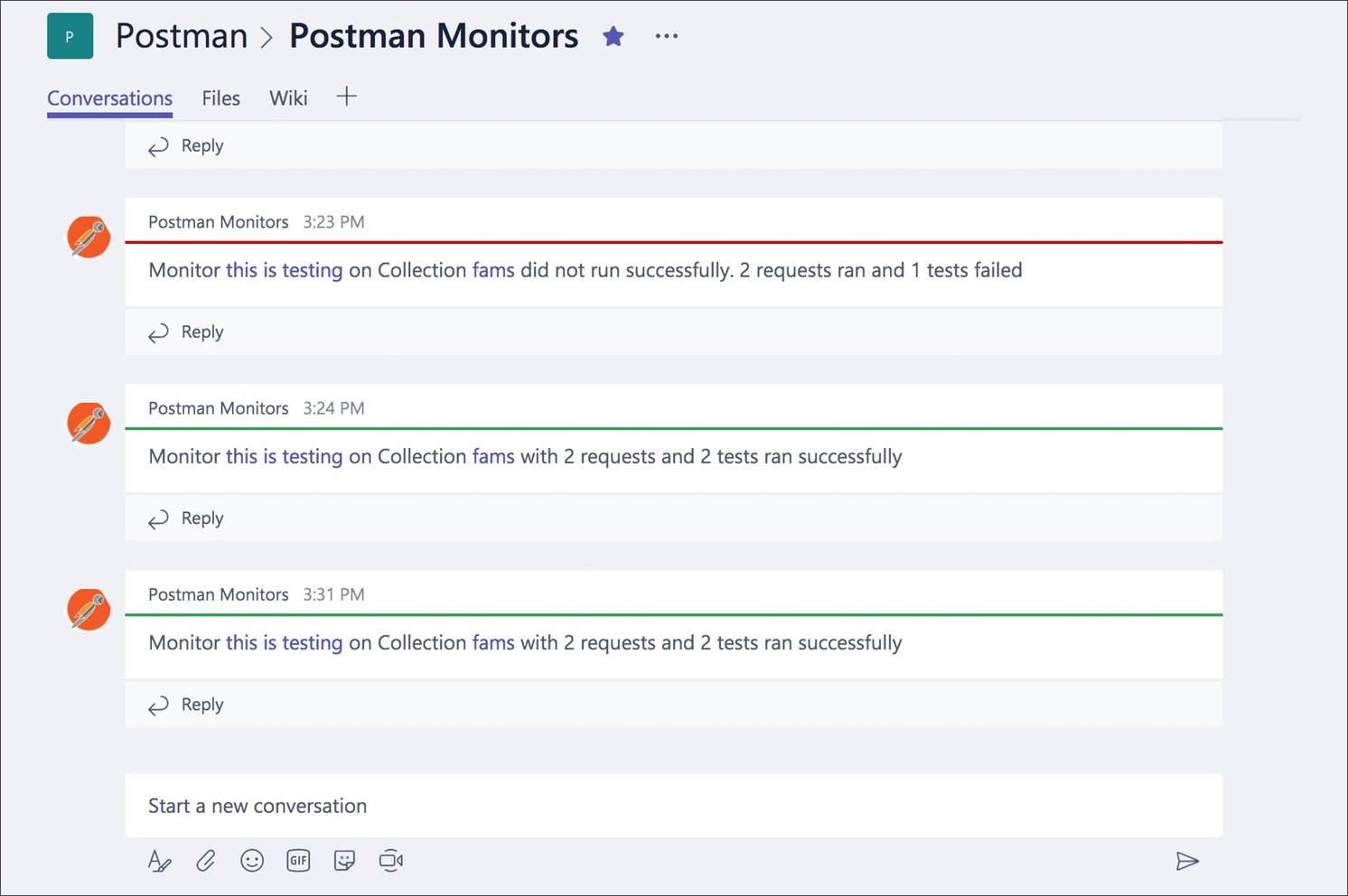This screenshot has height=896, width=1348.
Task: Attach a file using the paperclip icon
Action: tap(205, 861)
